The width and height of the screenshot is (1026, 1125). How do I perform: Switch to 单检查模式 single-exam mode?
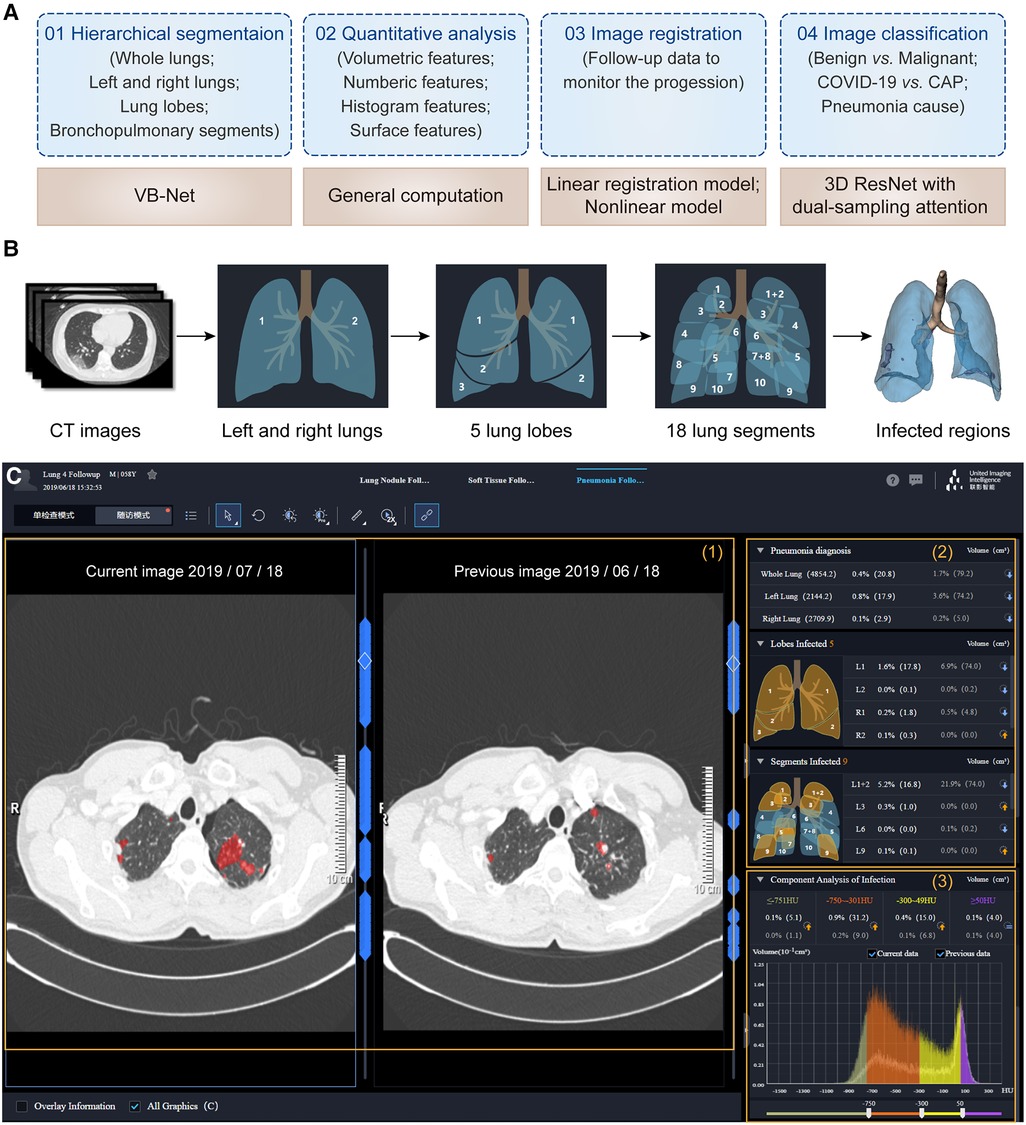pos(54,515)
